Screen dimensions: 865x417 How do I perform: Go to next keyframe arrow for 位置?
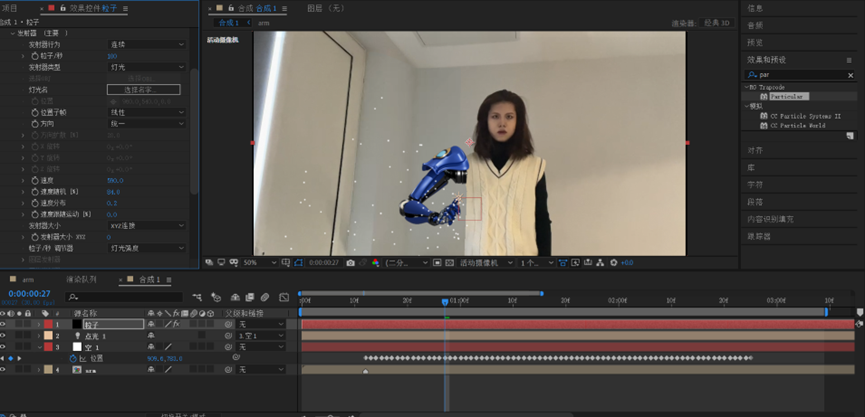(x=20, y=359)
